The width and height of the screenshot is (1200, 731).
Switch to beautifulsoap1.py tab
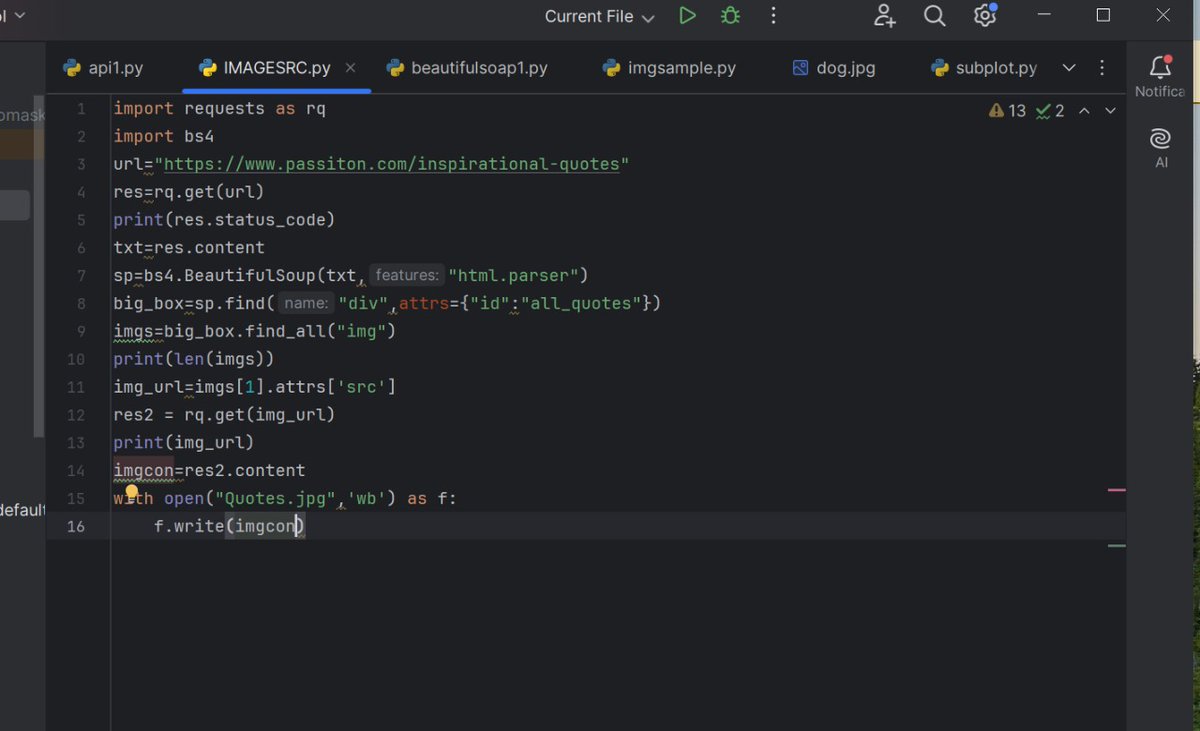pos(467,68)
